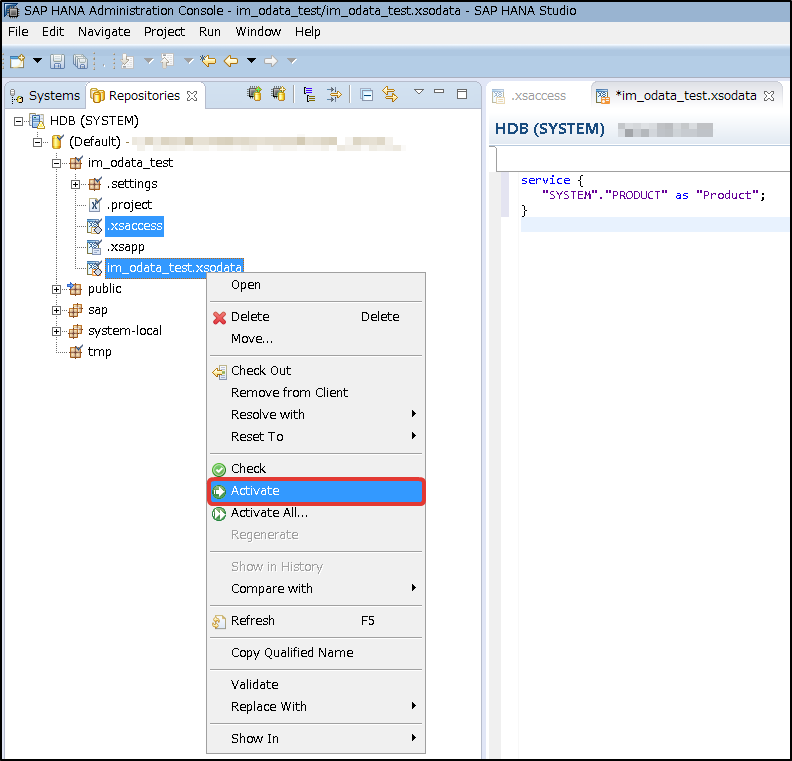This screenshot has height=761, width=792.
Task: Open the Previous Annotation dropdown arrow
Action: [188, 61]
